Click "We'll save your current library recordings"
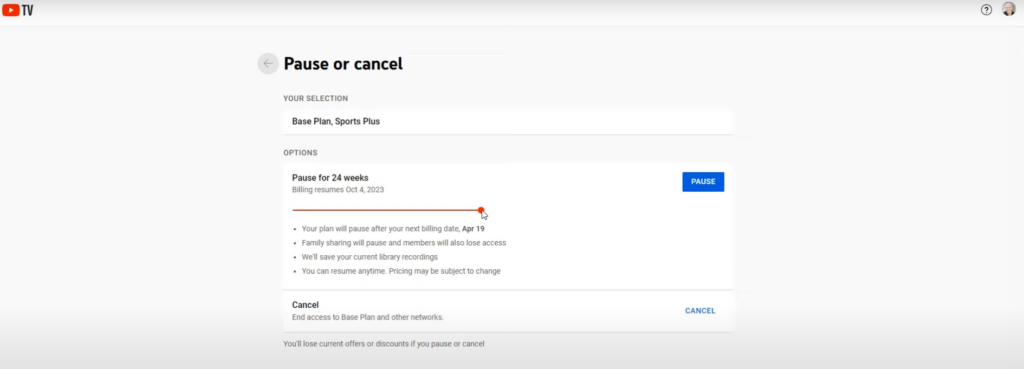This screenshot has height=369, width=1024. click(x=370, y=257)
